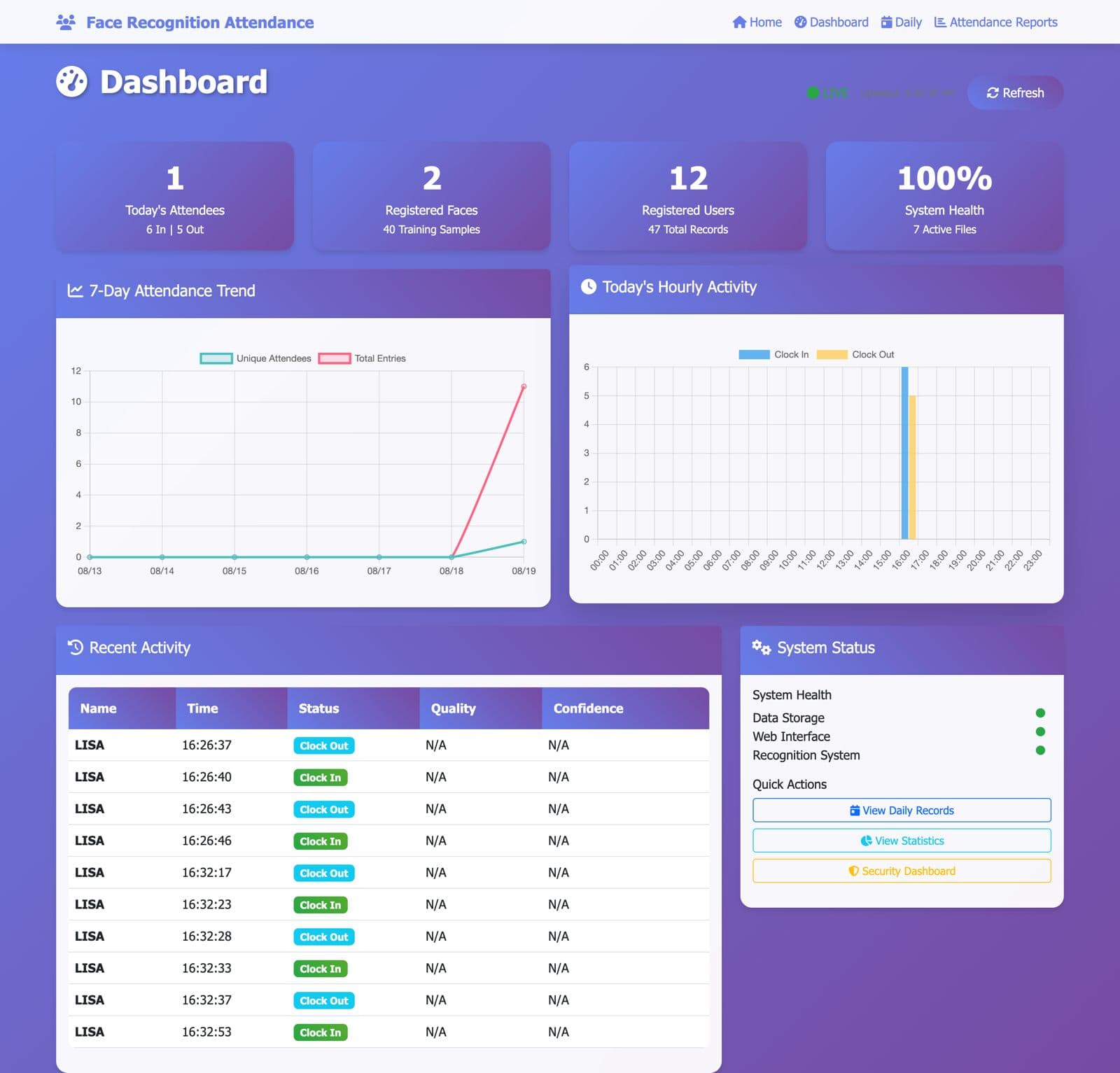Toggle Total Entries legend swatch

(335, 358)
